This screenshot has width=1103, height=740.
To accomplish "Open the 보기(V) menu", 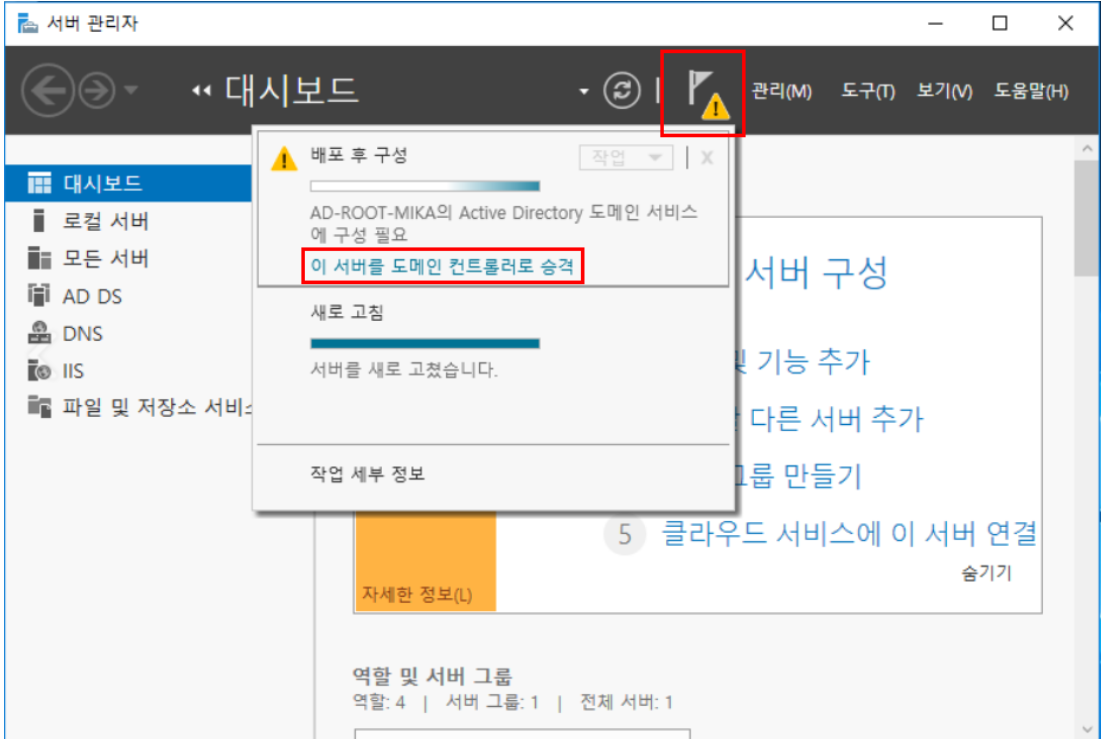I will click(x=944, y=91).
